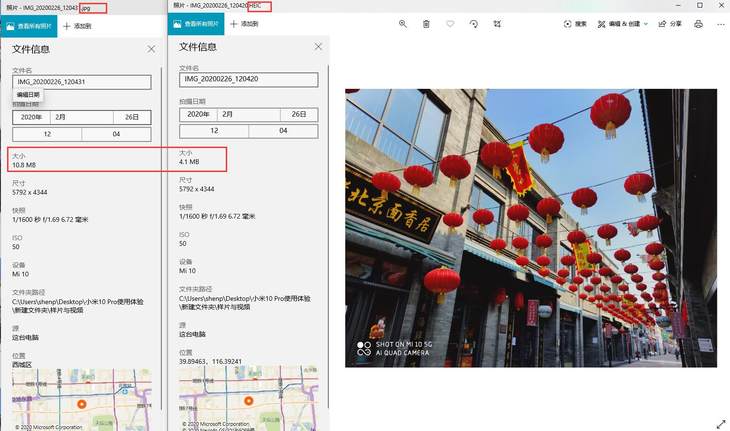Close the right 文件信息 panel
730x431 pixels.
click(319, 47)
